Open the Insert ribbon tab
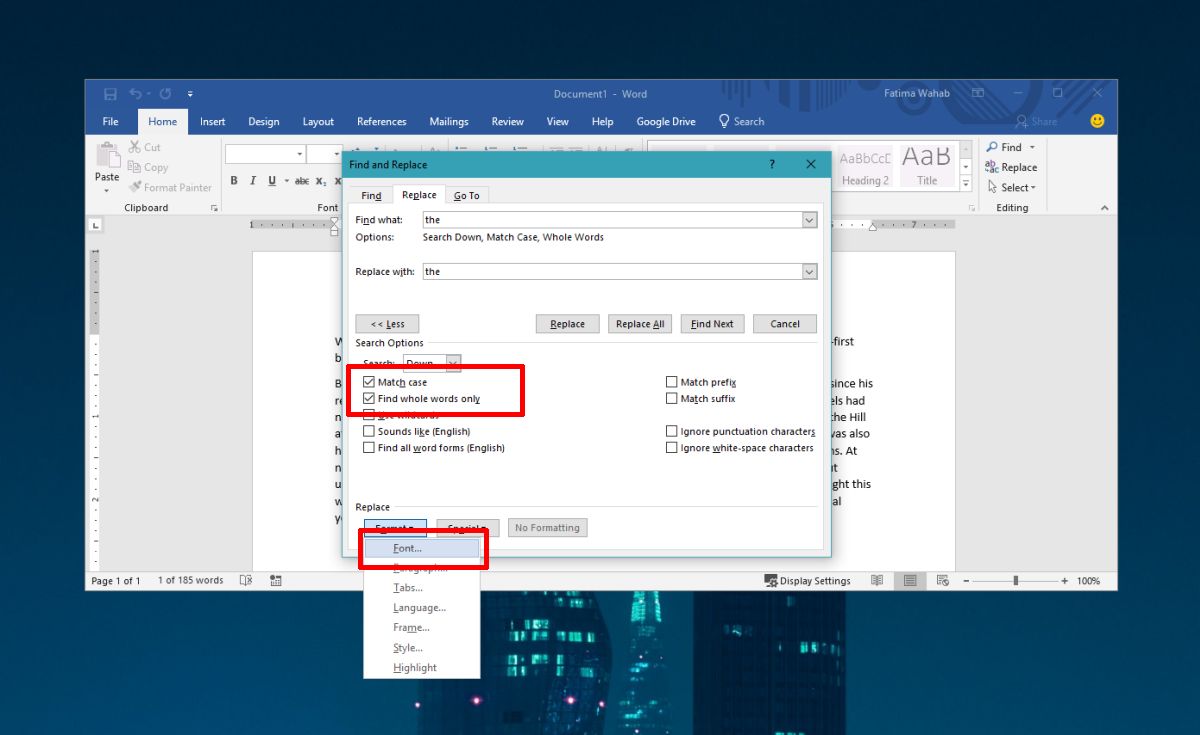The width and height of the screenshot is (1200, 735). 212,121
